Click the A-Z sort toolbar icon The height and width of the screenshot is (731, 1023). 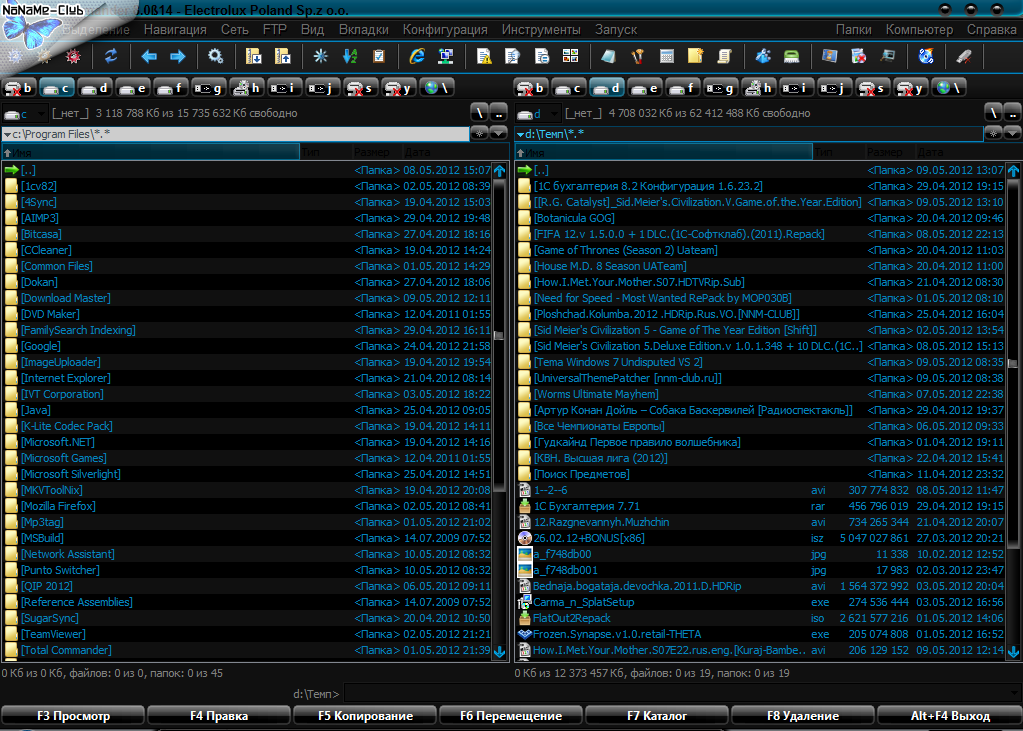[349, 56]
